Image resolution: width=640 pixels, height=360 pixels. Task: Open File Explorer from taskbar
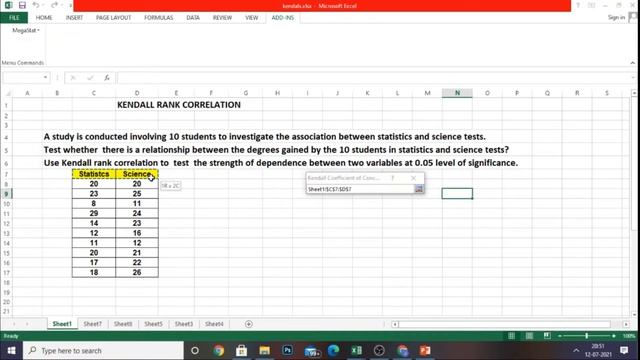(264, 351)
